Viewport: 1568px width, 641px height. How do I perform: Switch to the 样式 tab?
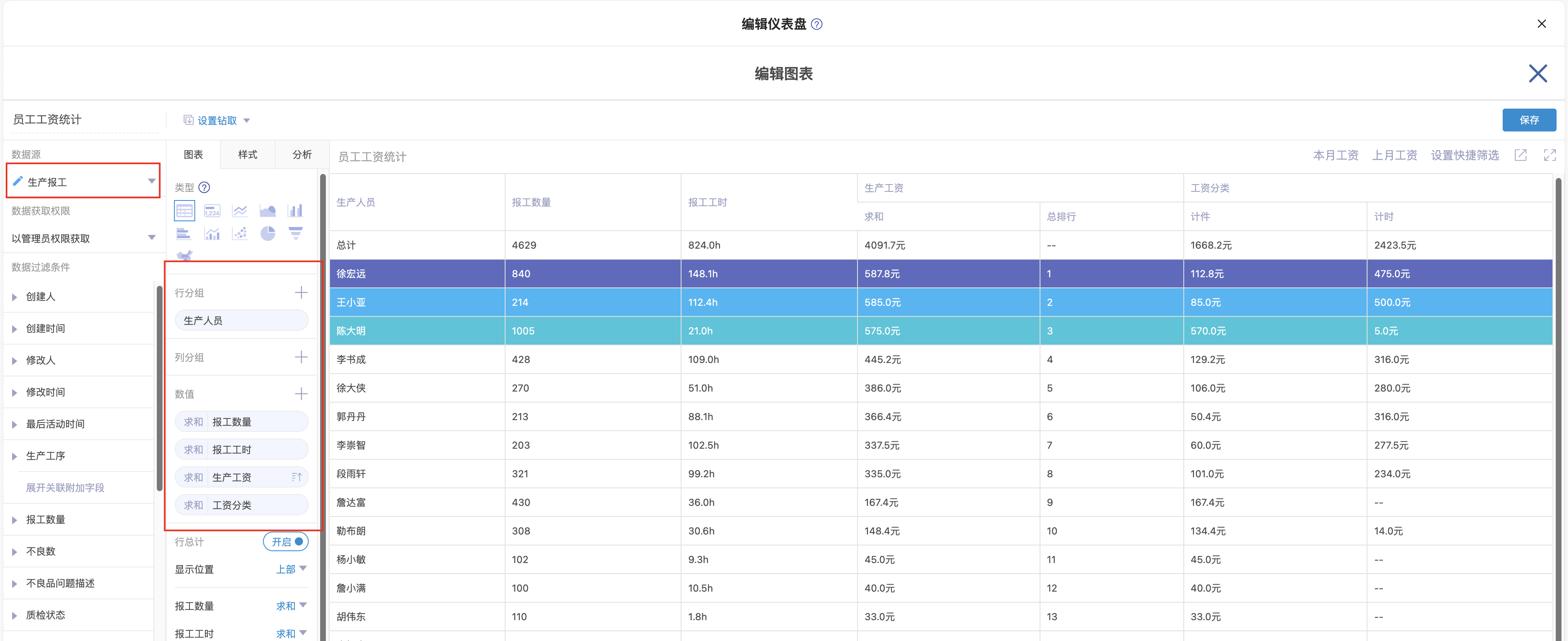click(x=248, y=155)
